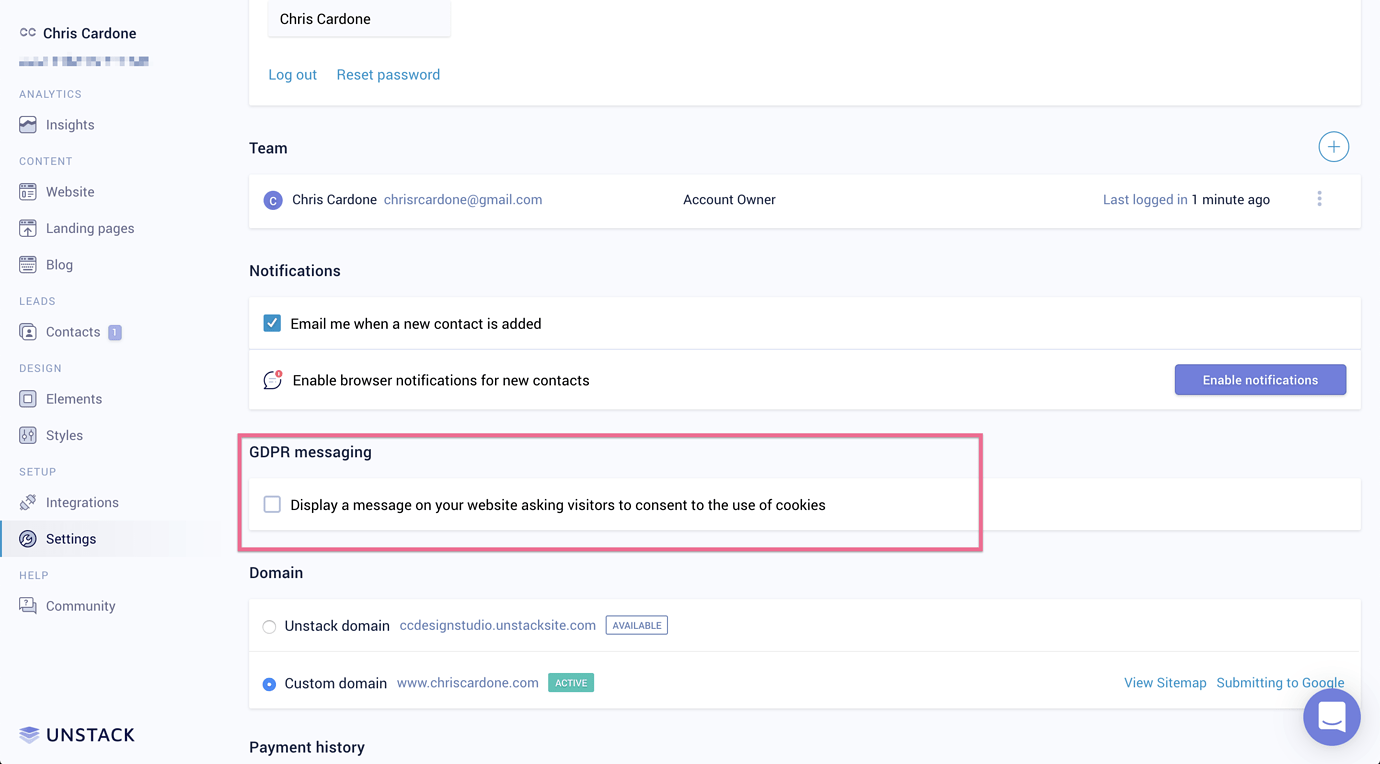
Task: Select the Website icon in the sidebar
Action: coord(28,191)
